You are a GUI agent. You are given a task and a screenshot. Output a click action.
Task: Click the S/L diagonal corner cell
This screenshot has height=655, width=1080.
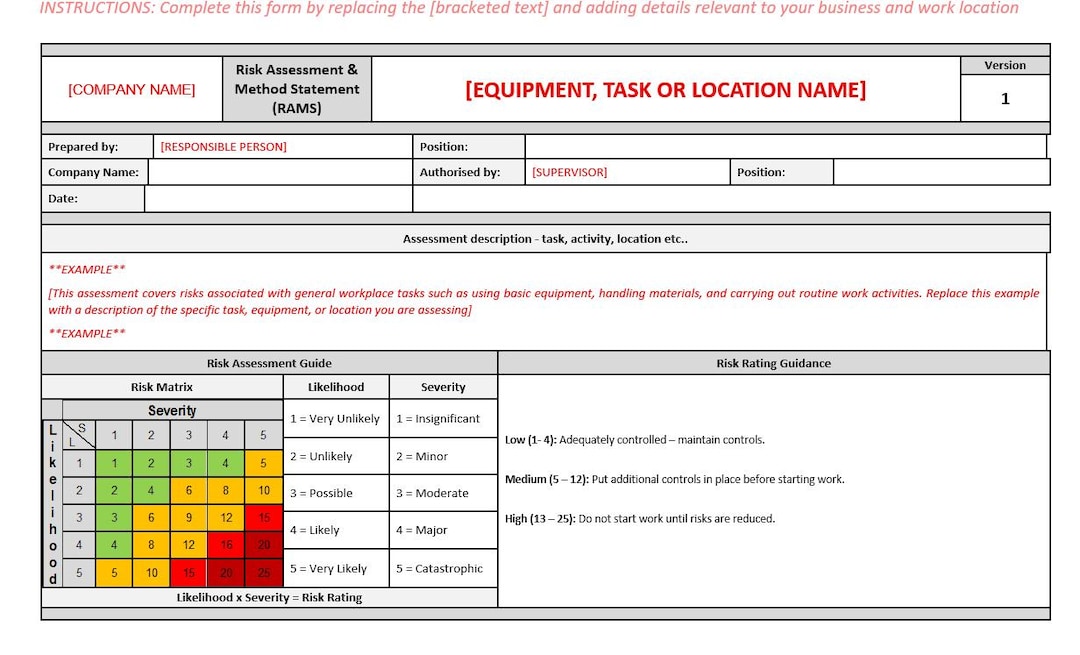tap(79, 435)
